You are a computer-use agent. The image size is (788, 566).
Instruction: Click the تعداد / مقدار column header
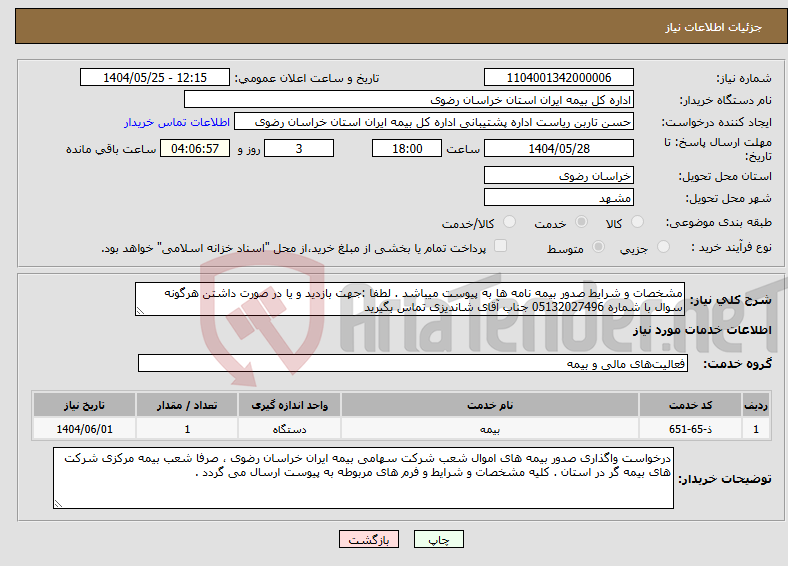187,405
